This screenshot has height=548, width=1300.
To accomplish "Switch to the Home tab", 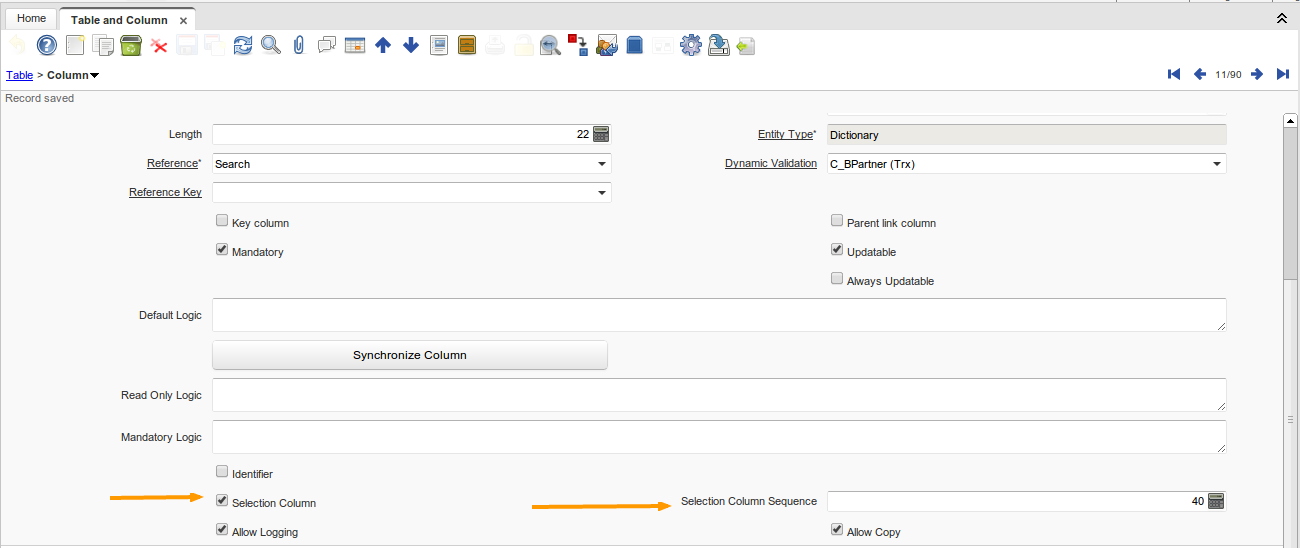I will point(31,19).
